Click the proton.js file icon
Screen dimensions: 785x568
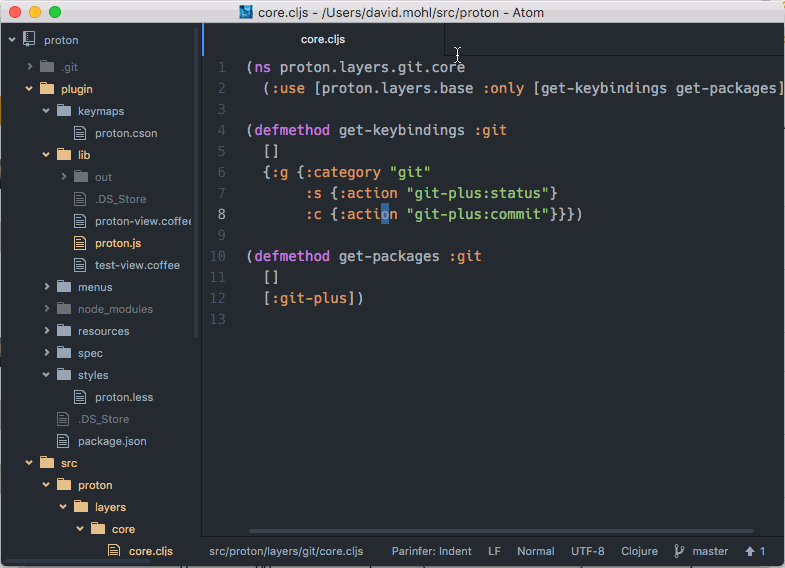[x=80, y=243]
